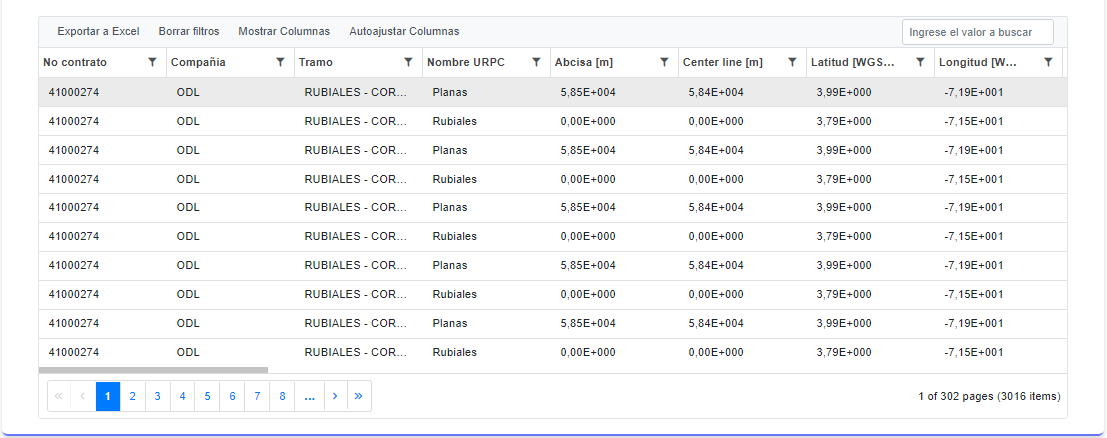Open the Mostrar Columnas menu
Image resolution: width=1107 pixels, height=438 pixels.
click(x=284, y=31)
